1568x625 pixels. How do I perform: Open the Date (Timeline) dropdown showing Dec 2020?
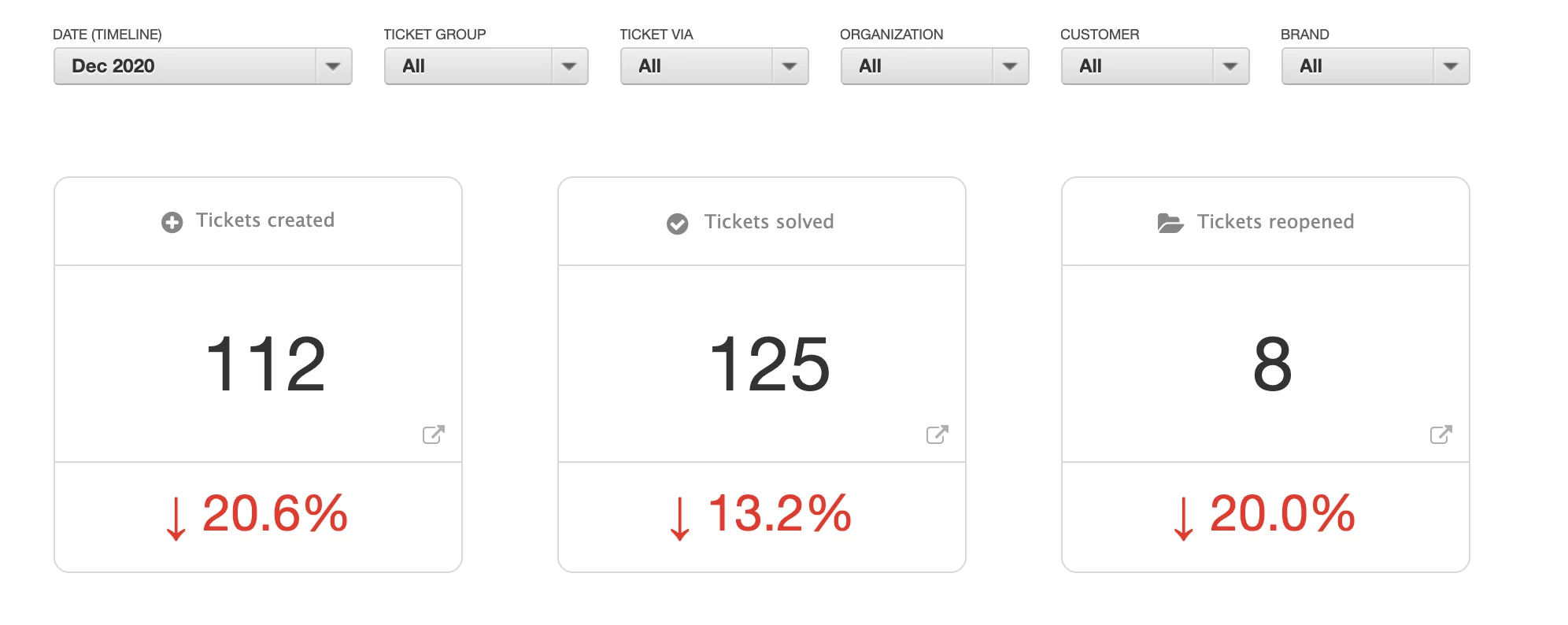[202, 66]
